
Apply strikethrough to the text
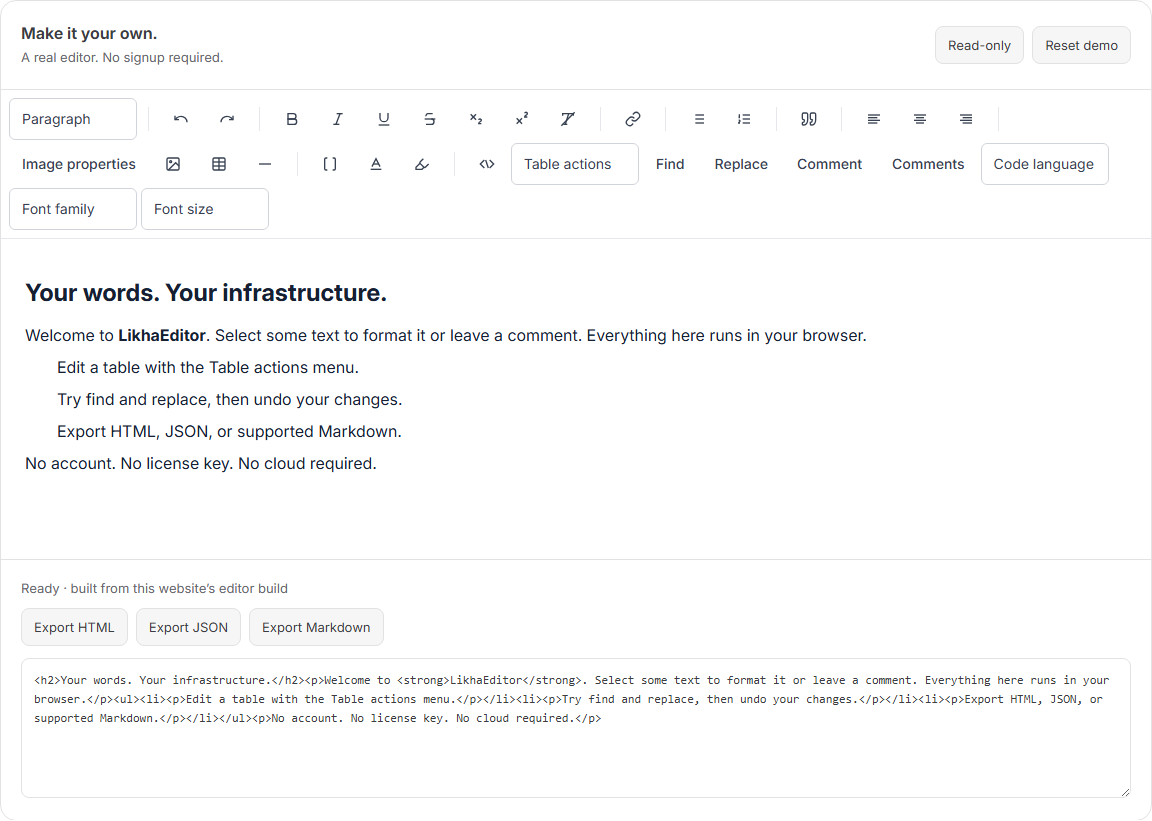click(430, 119)
